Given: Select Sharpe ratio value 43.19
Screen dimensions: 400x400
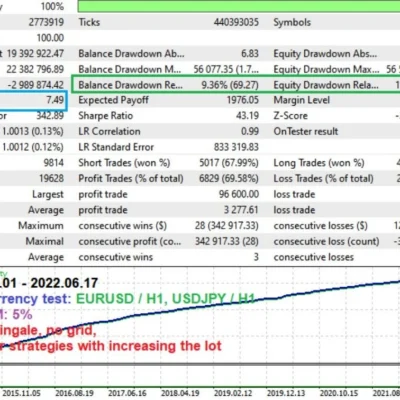Looking at the screenshot, I should (247, 116).
